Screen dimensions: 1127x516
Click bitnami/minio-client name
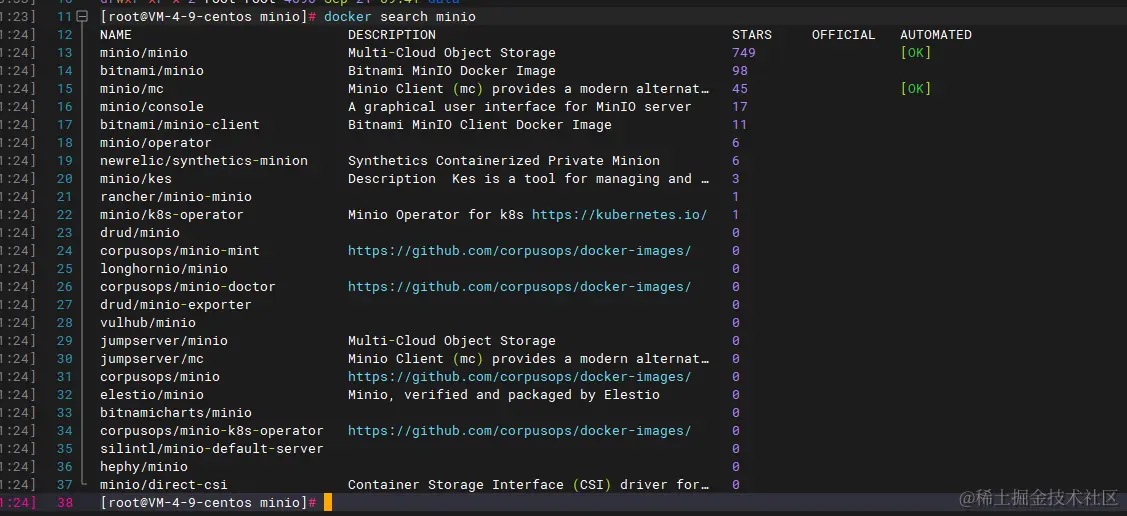[x=180, y=124]
